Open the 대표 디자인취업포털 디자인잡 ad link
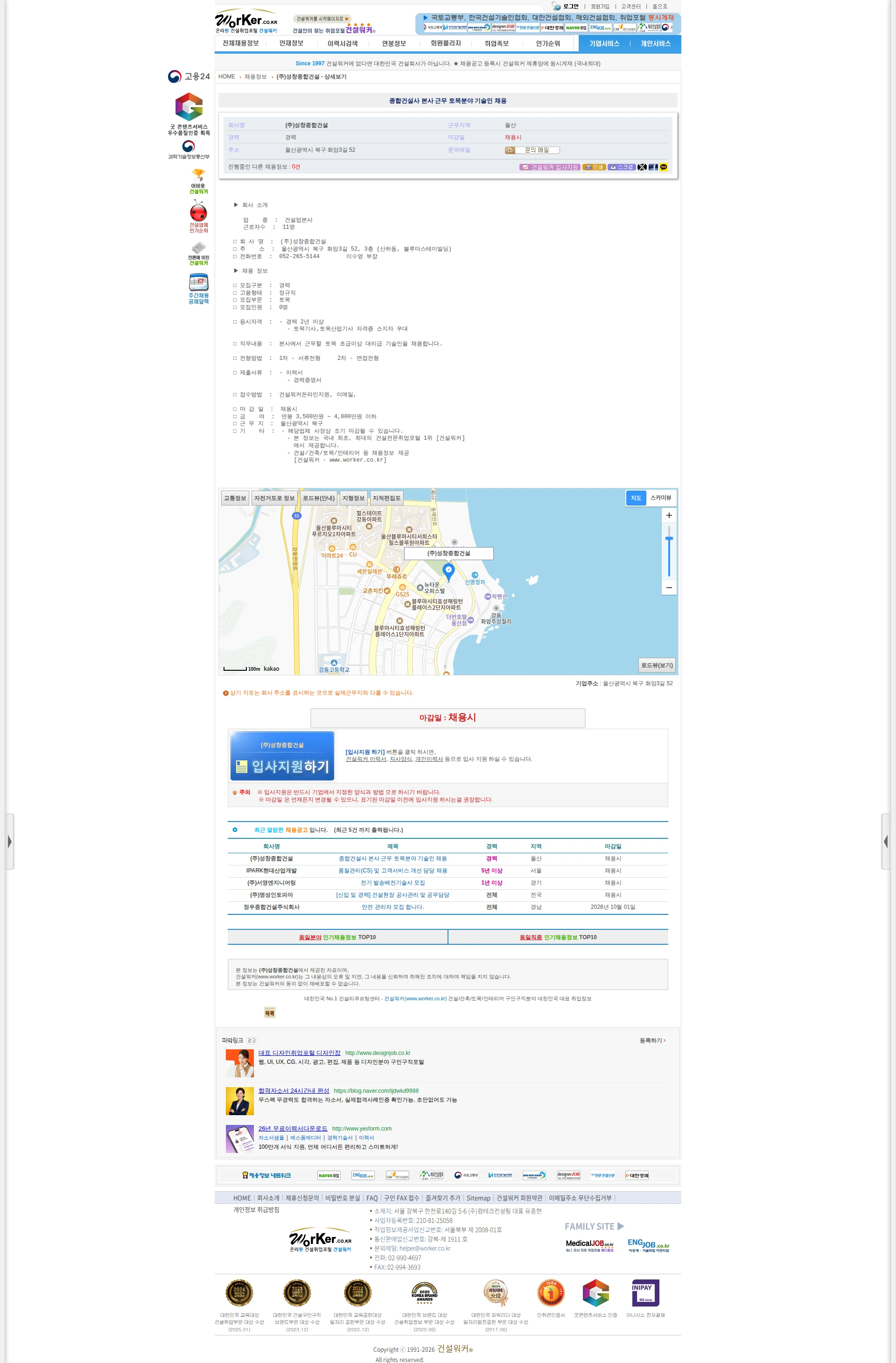896x1363 pixels. (300, 1053)
